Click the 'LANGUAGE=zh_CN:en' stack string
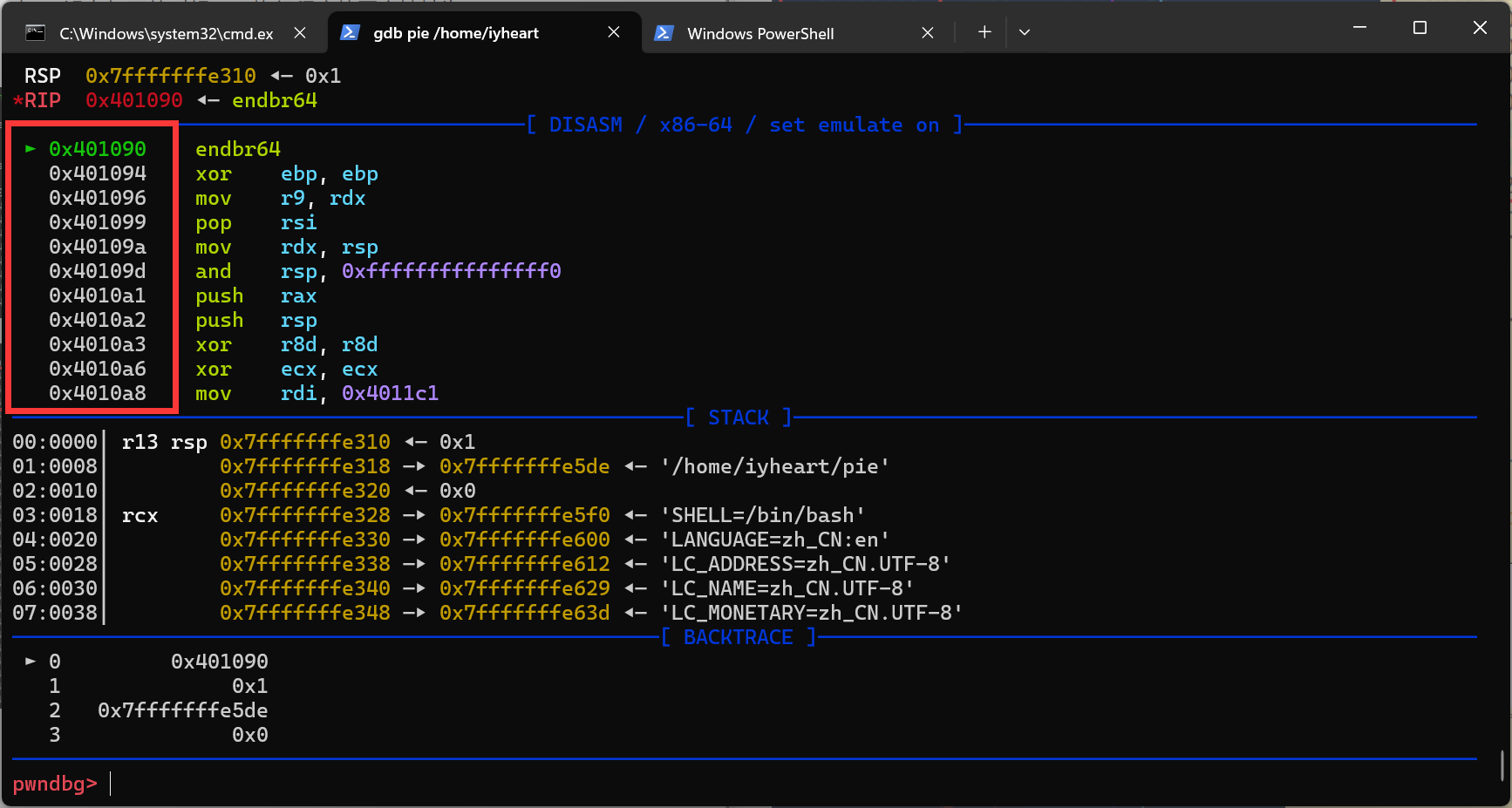The image size is (1512, 808). coord(775,540)
